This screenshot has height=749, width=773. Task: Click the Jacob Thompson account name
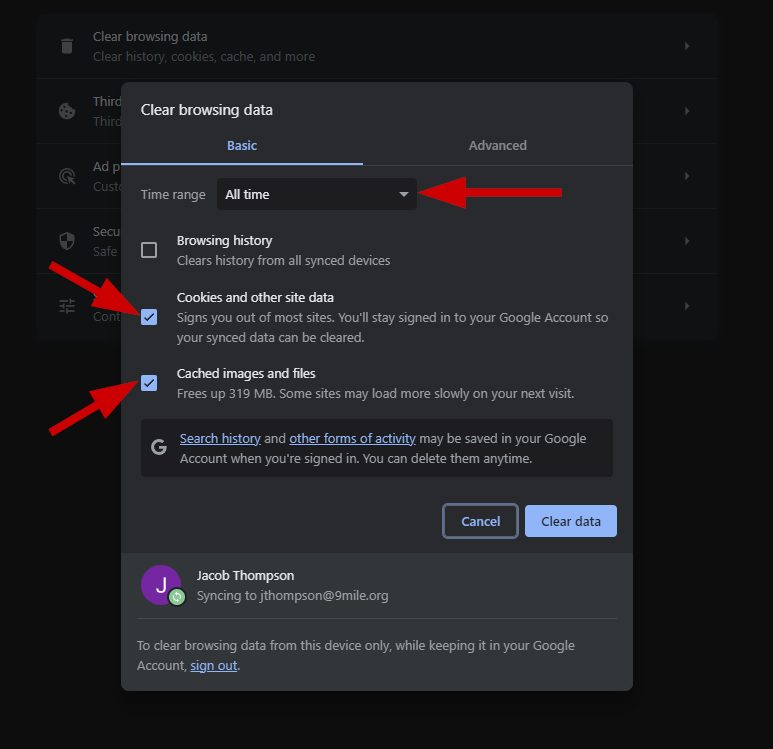(x=246, y=575)
